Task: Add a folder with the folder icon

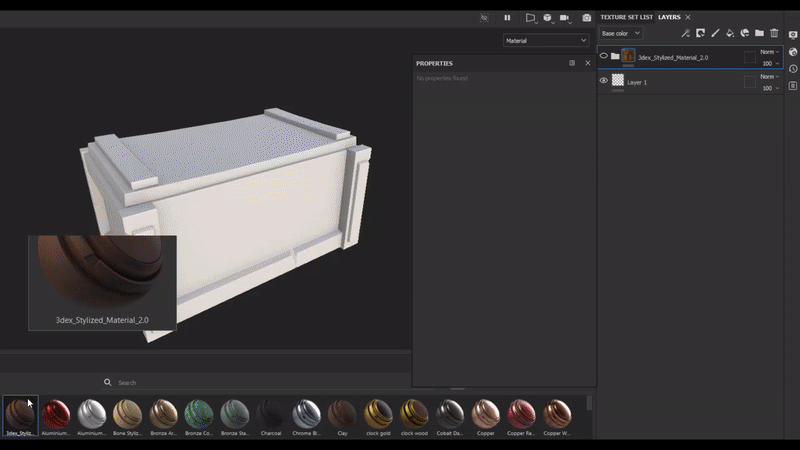Action: [760, 33]
